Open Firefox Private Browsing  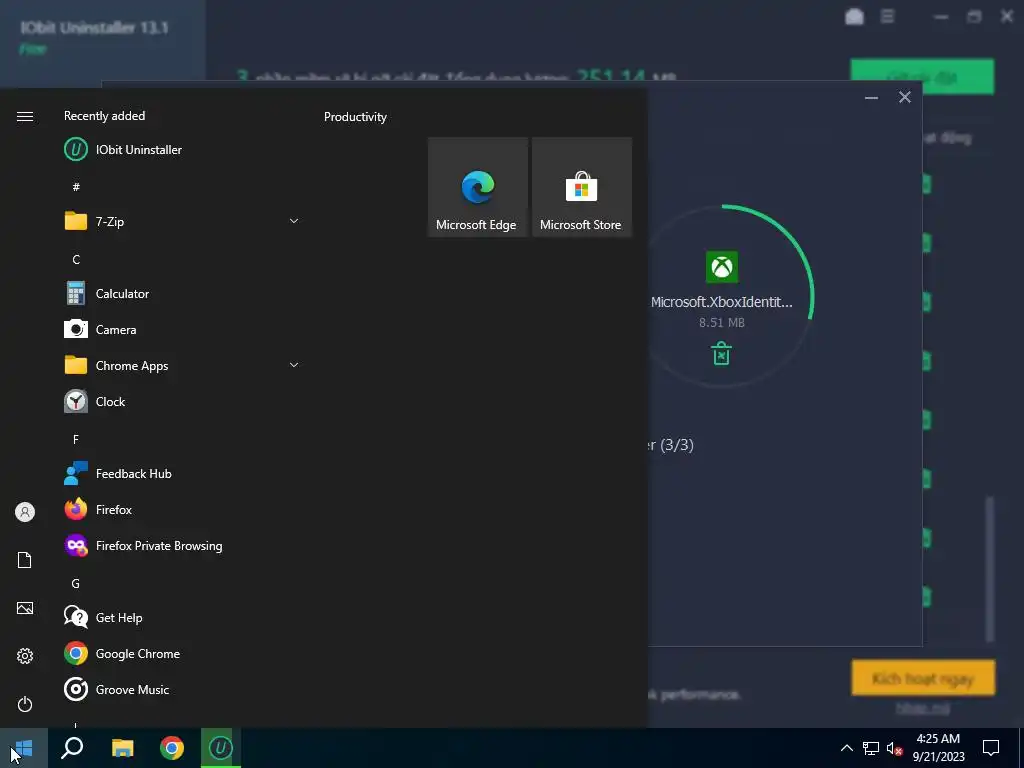click(182, 545)
